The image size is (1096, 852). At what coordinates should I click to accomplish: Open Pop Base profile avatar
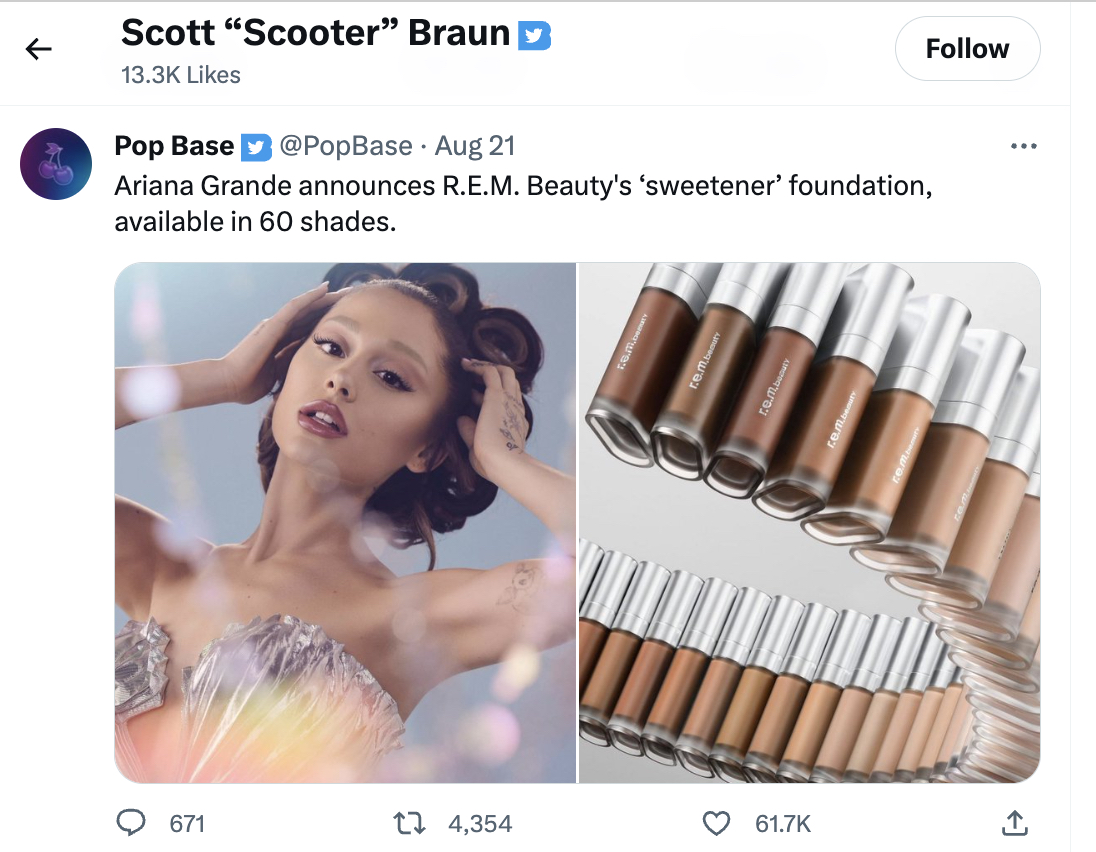coord(56,164)
